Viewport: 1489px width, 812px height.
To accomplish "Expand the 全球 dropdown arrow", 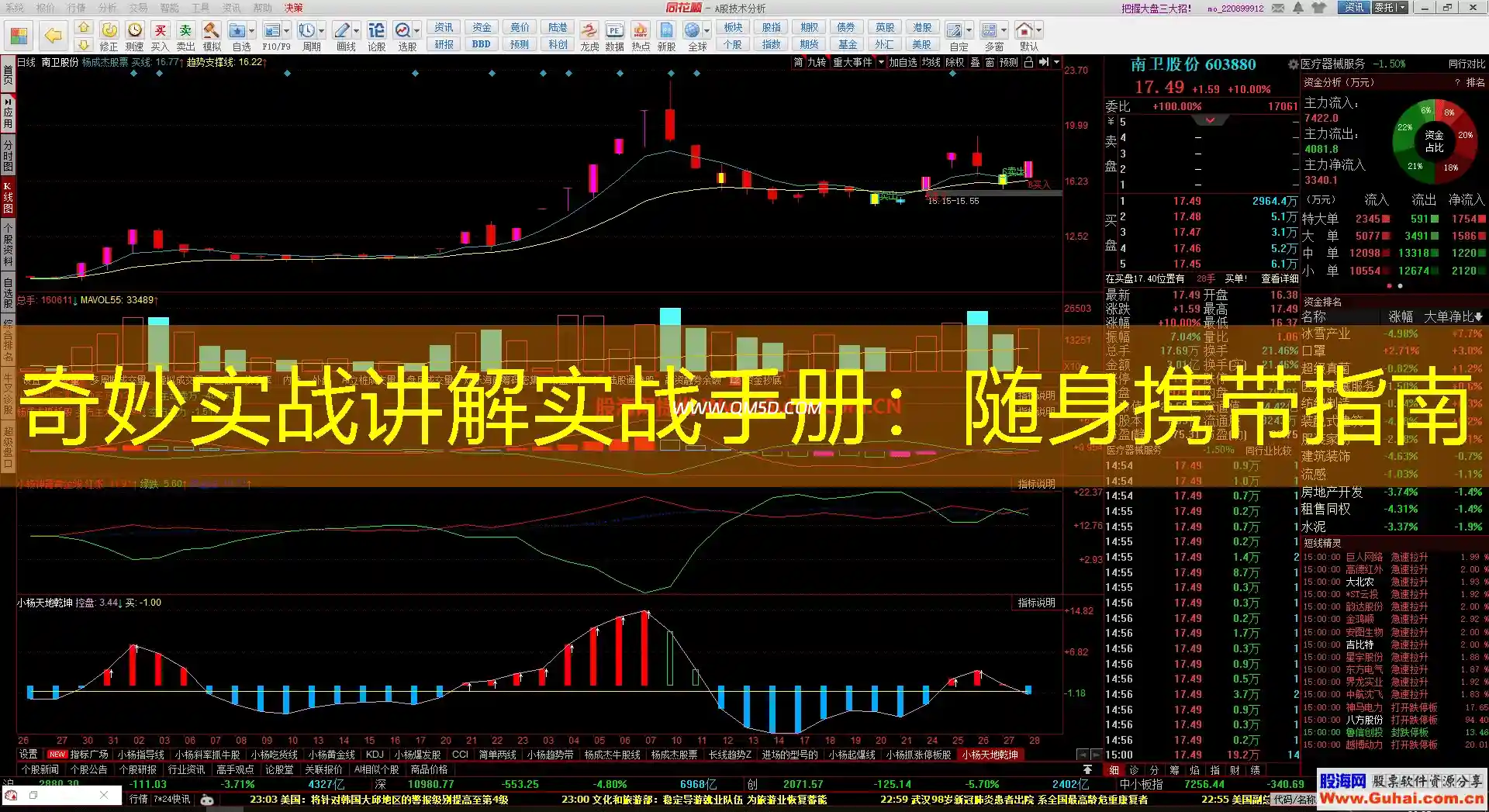I will pos(706,30).
